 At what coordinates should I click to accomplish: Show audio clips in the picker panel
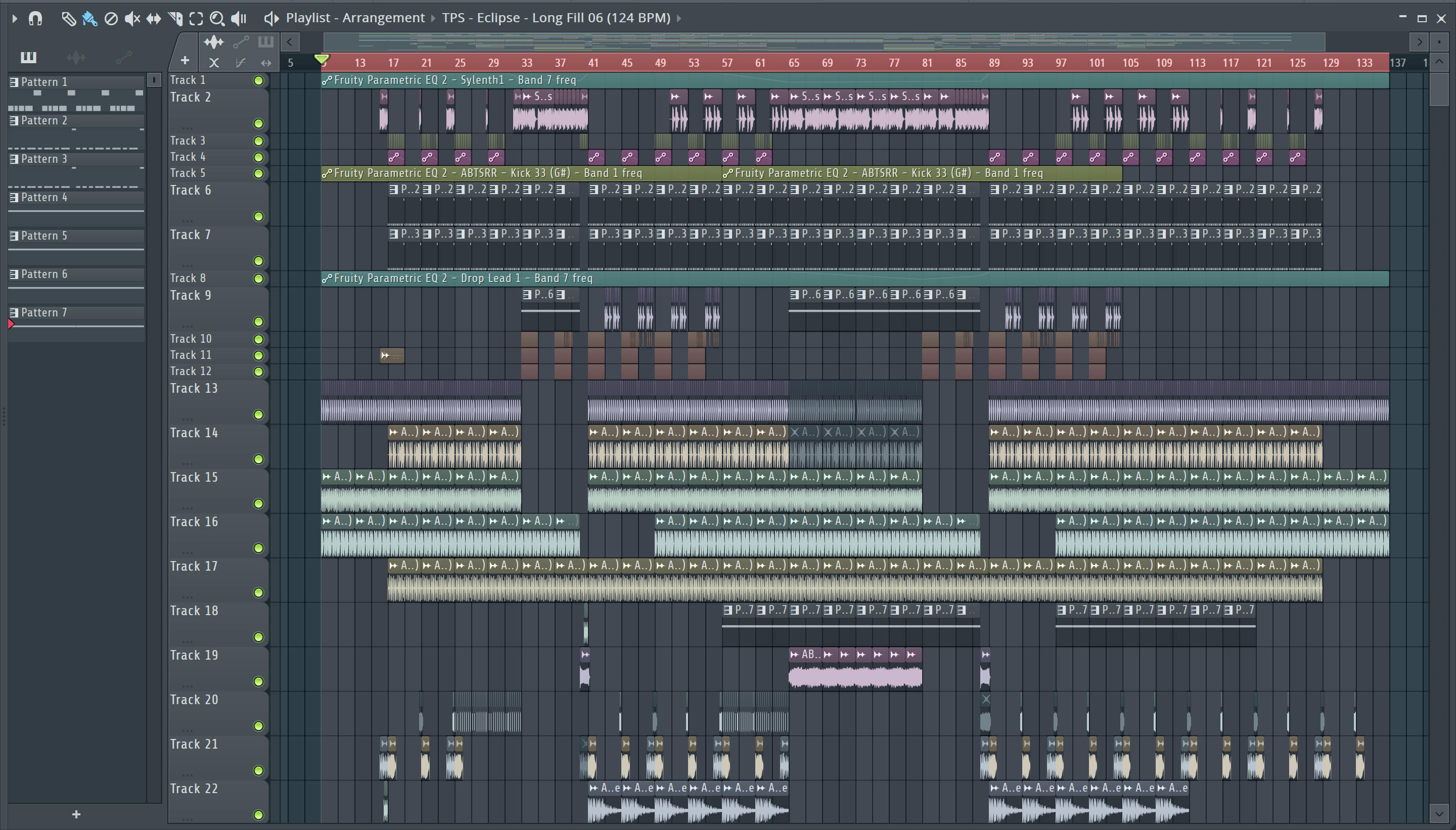pyautogui.click(x=76, y=57)
